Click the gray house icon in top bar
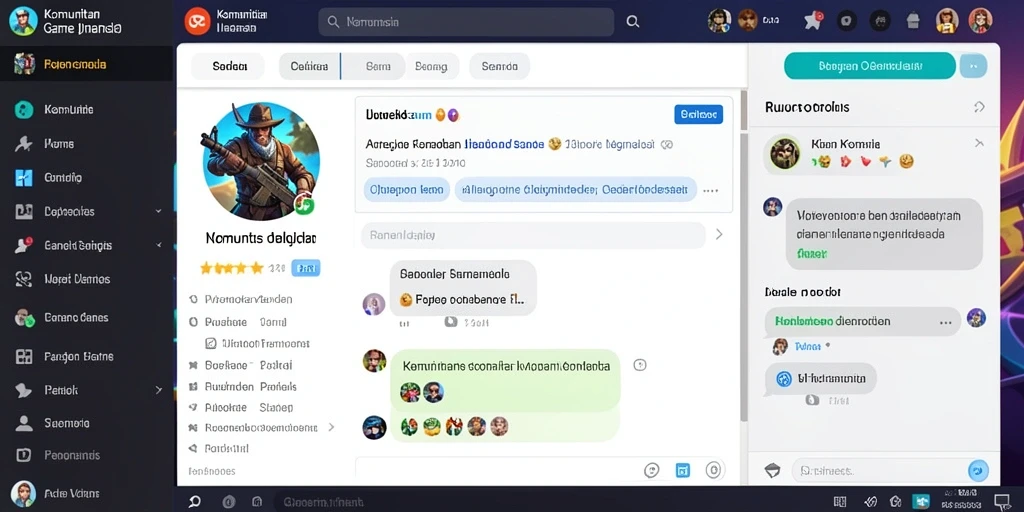1024x512 pixels. click(913, 21)
